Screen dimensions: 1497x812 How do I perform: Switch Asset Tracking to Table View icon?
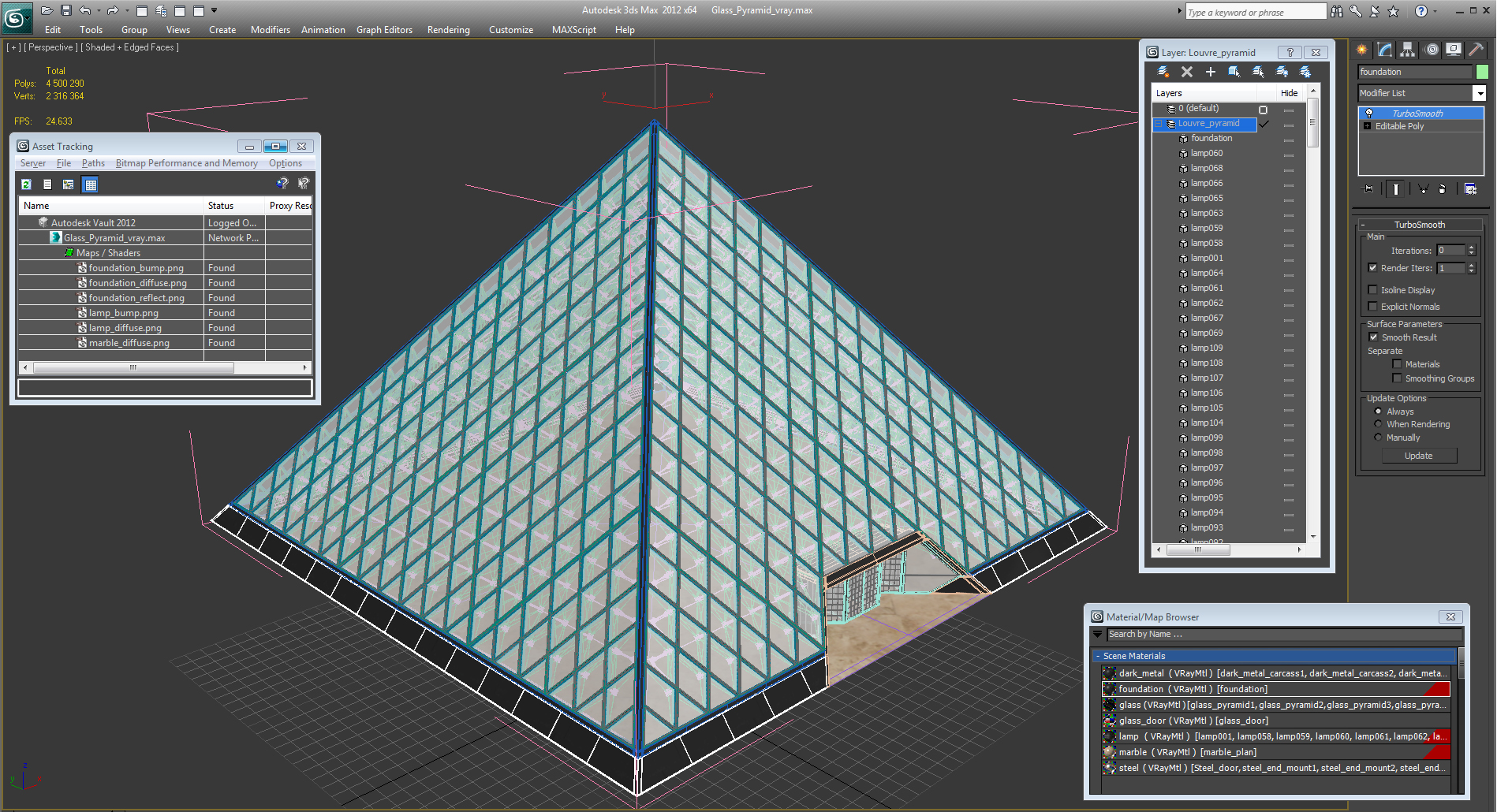coord(91,184)
